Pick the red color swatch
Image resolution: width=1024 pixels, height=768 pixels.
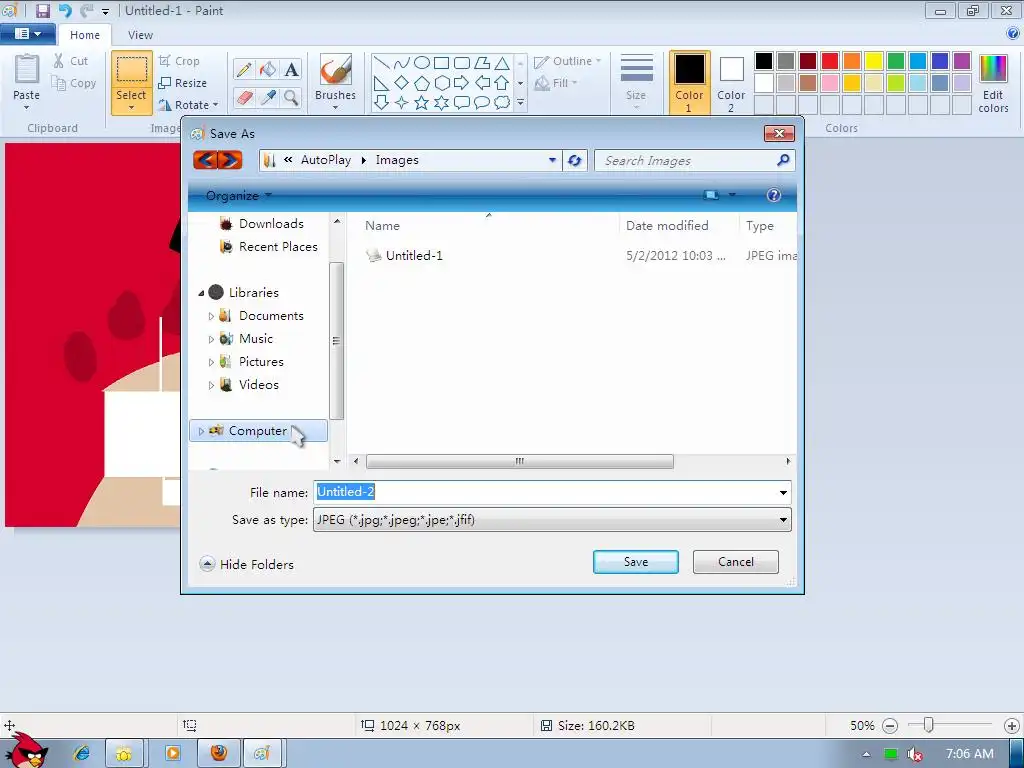(830, 61)
